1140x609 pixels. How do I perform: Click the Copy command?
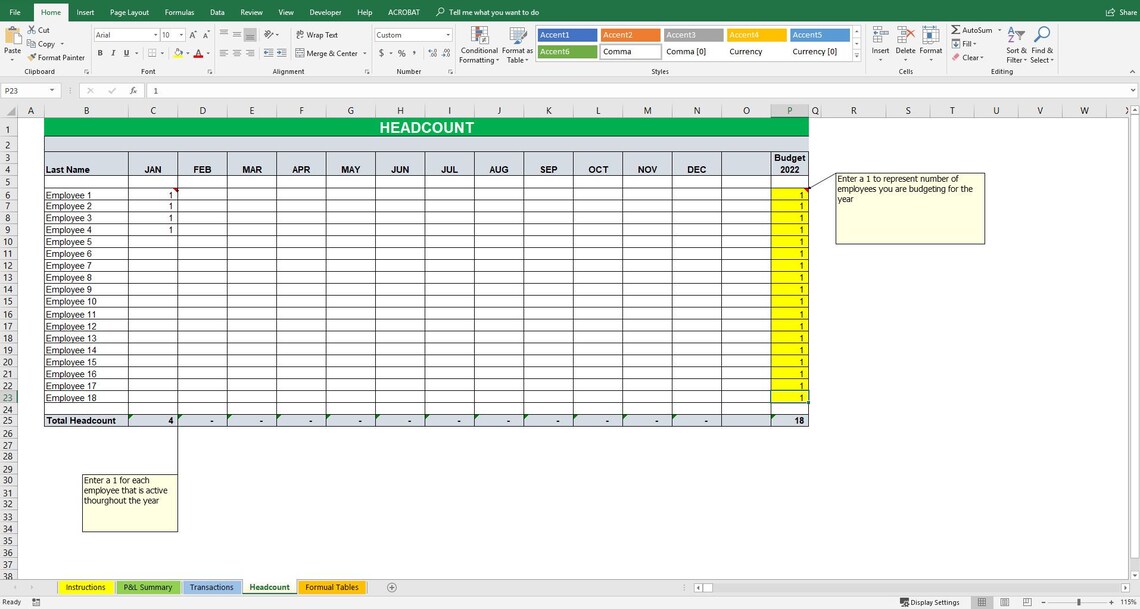coord(44,44)
